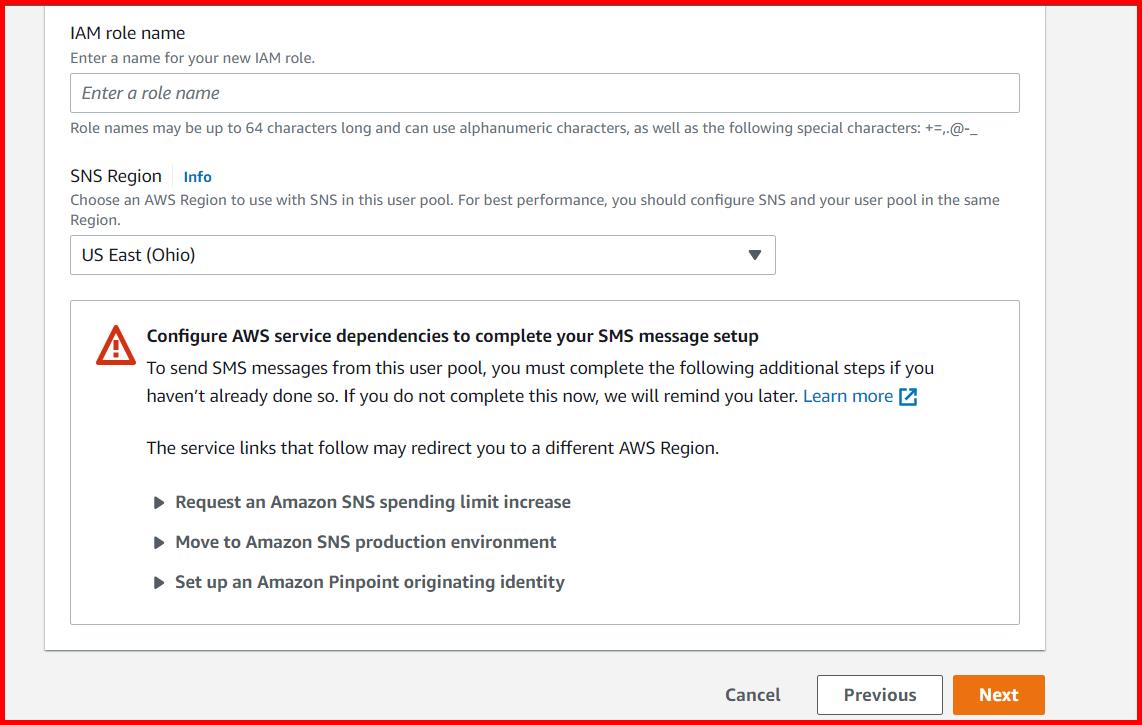This screenshot has width=1142, height=725.
Task: Click the Previous button
Action: click(x=879, y=694)
